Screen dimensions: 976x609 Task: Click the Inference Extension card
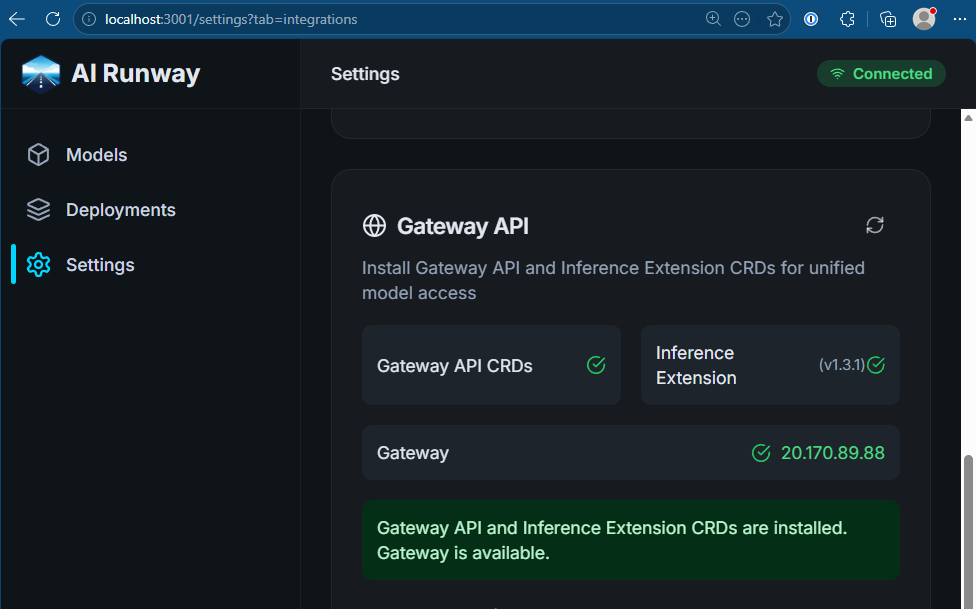(x=770, y=365)
